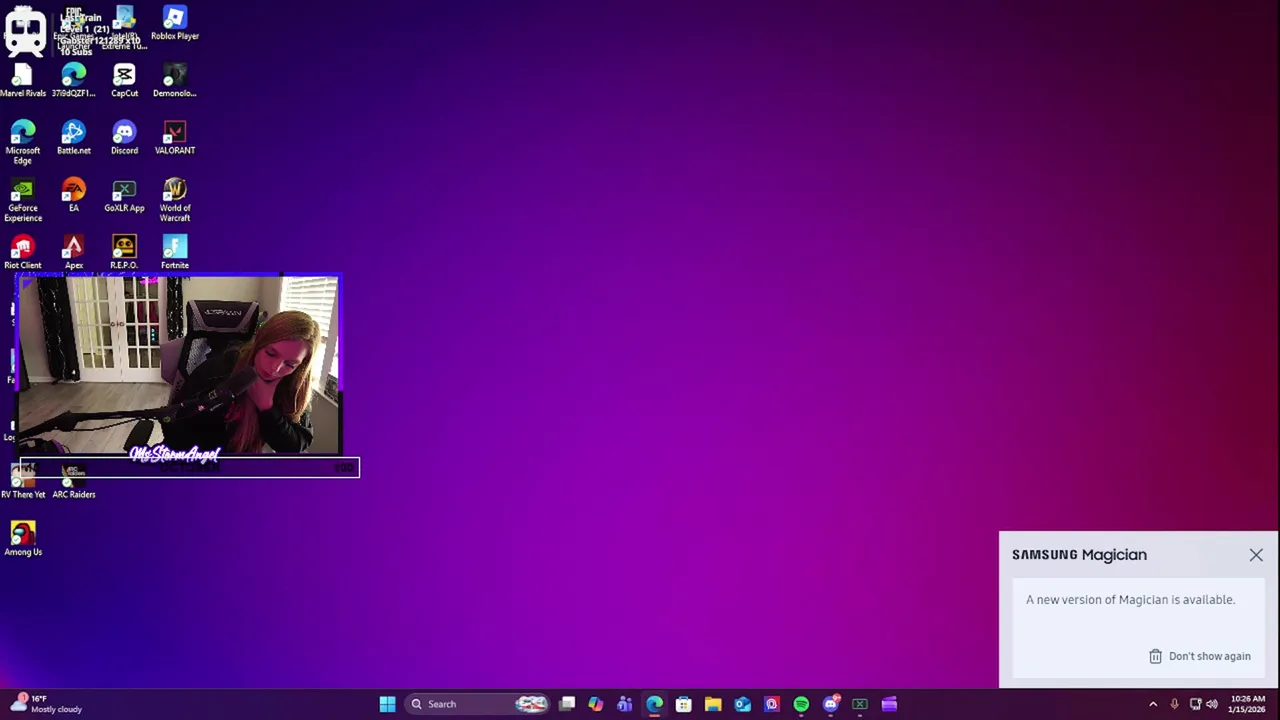Launch World of Warcraft from the desktop
Image resolution: width=1280 pixels, height=720 pixels.
click(175, 200)
